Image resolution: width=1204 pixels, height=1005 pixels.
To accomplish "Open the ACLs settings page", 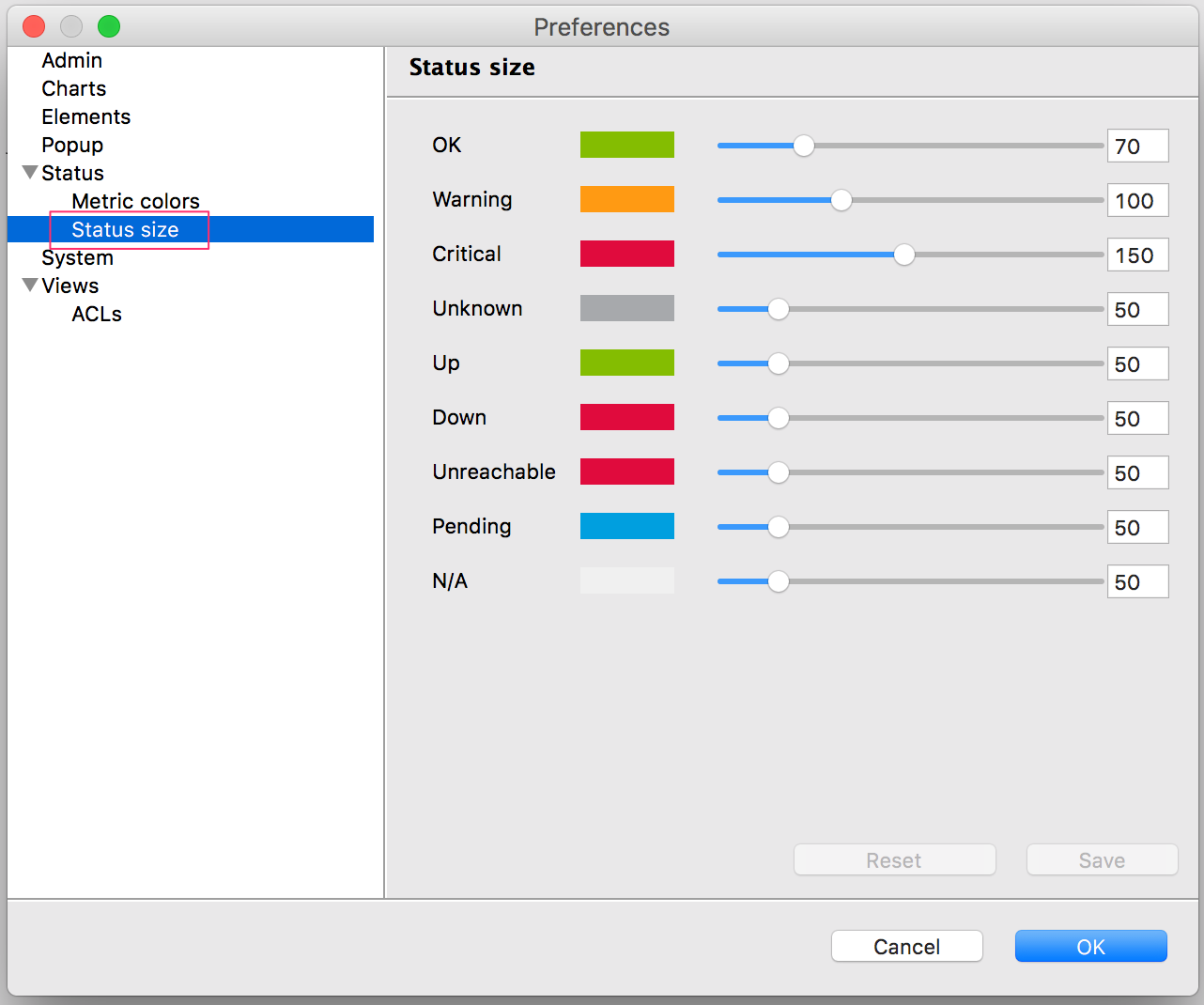I will [x=97, y=314].
